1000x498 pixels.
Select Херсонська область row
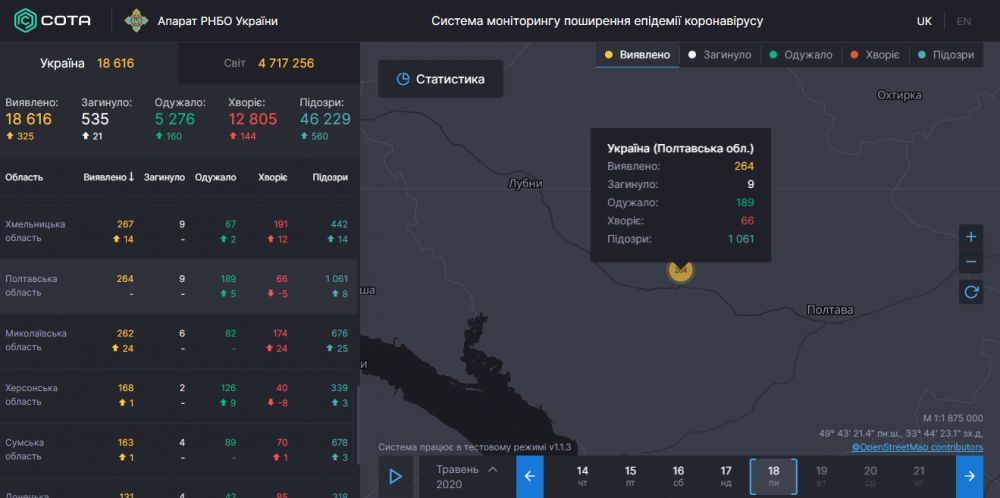click(x=179, y=395)
